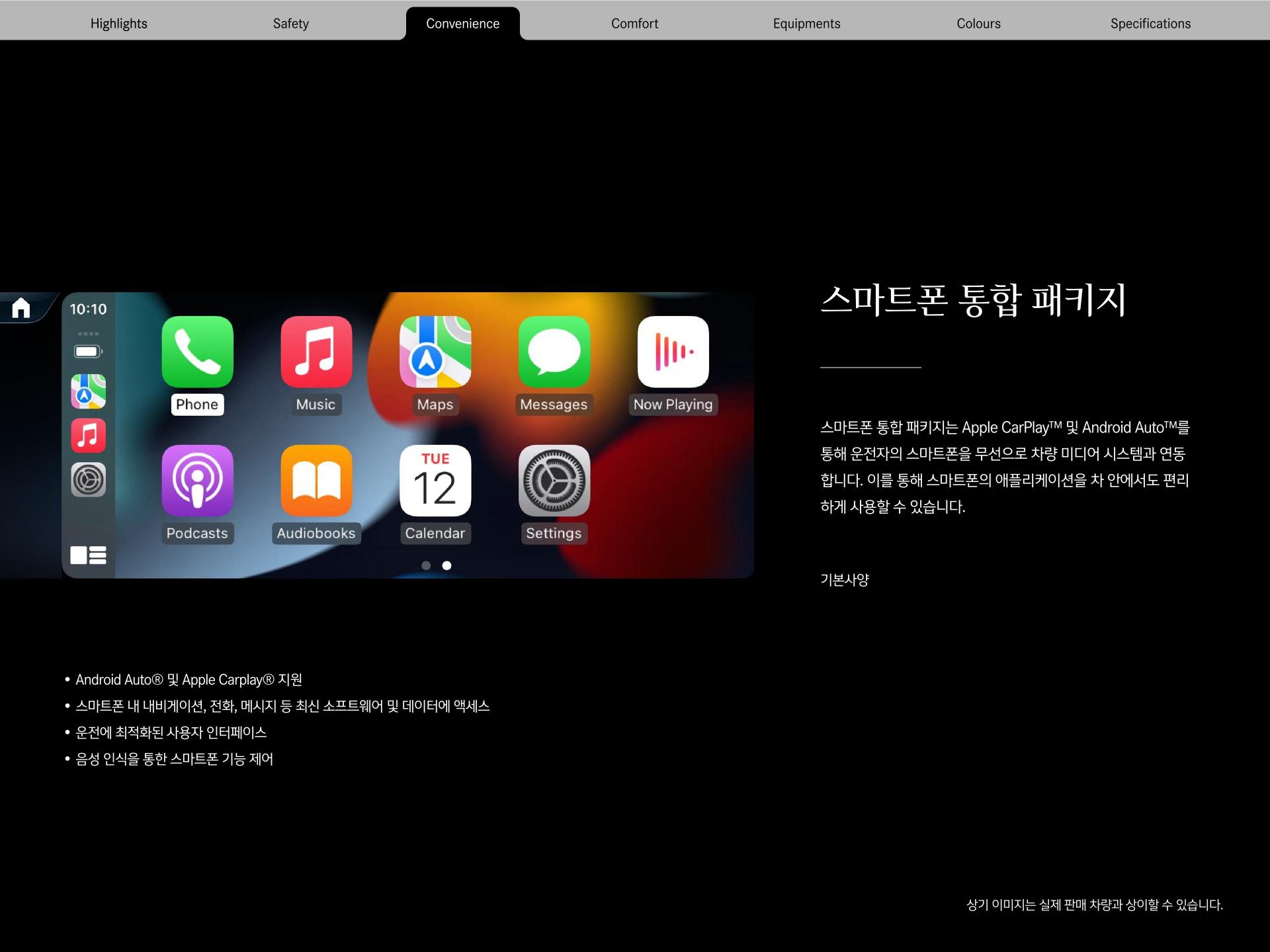This screenshot has height=952, width=1270.
Task: Open Maps from the CarPlay sidebar
Action: pyautogui.click(x=88, y=391)
